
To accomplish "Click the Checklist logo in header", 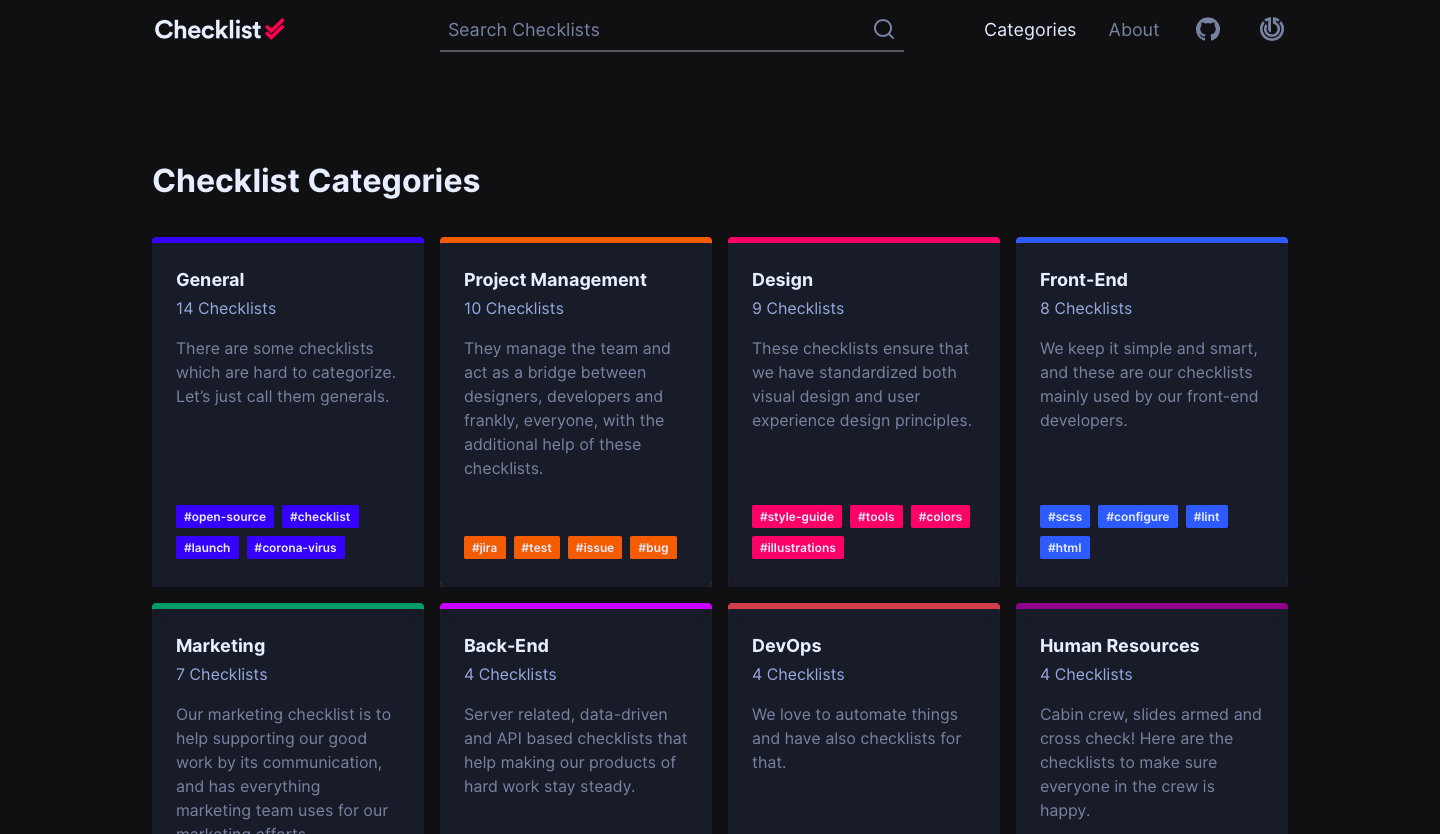I will tap(219, 30).
